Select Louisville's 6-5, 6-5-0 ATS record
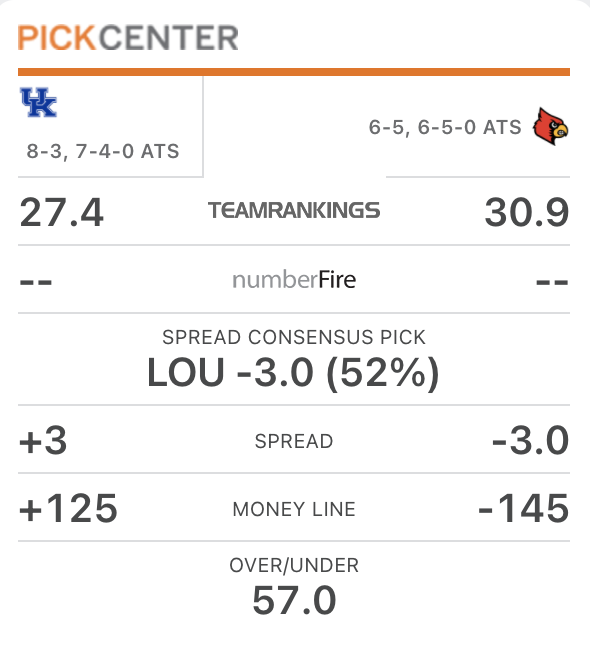The image size is (590, 652). pos(445,127)
